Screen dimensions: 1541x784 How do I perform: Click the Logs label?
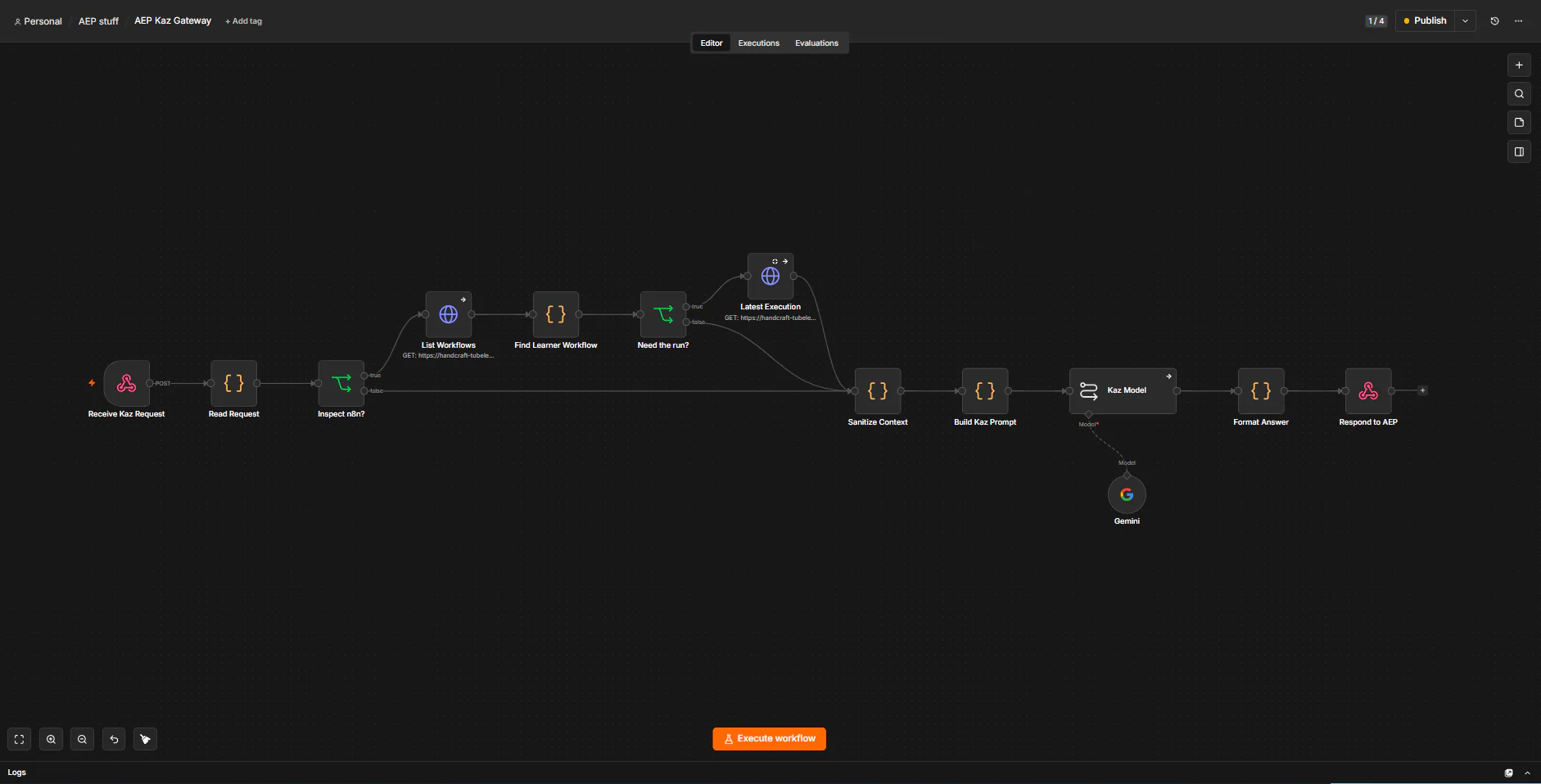pos(17,773)
